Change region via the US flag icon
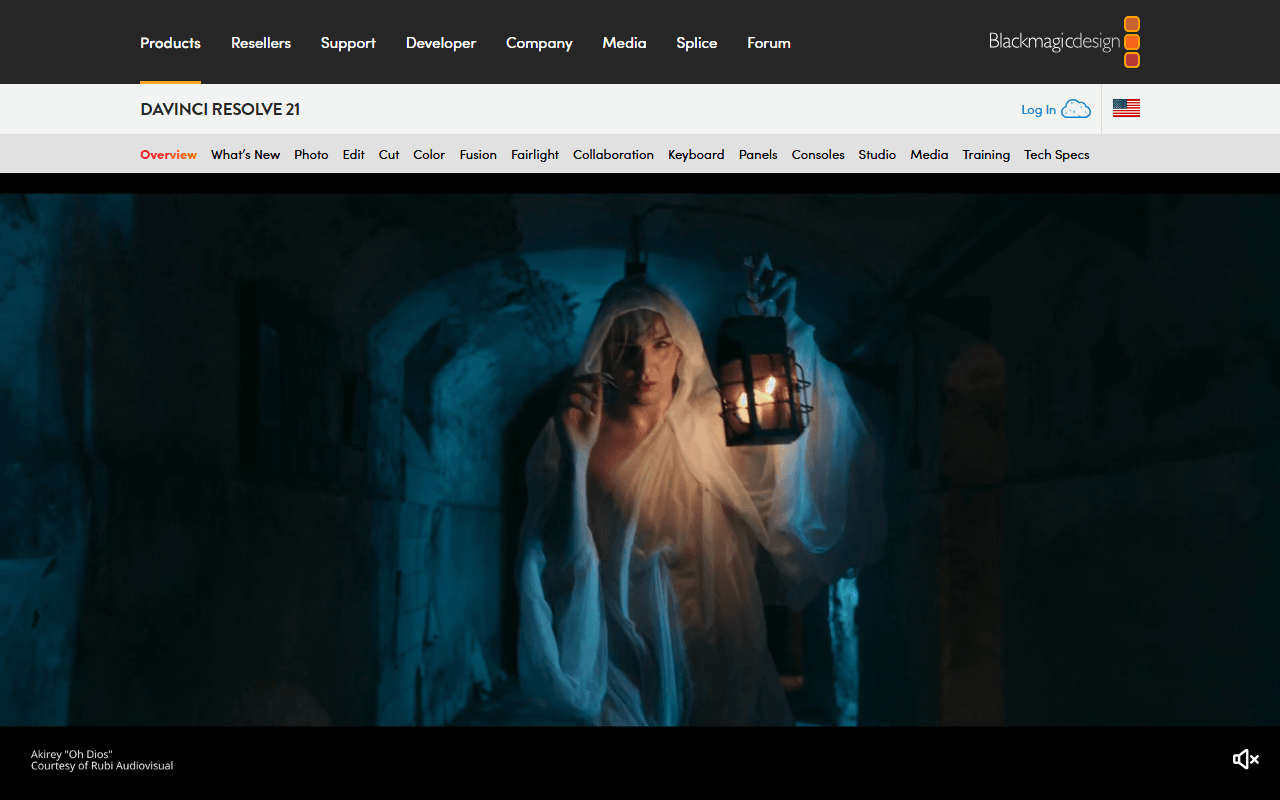 coord(1126,108)
